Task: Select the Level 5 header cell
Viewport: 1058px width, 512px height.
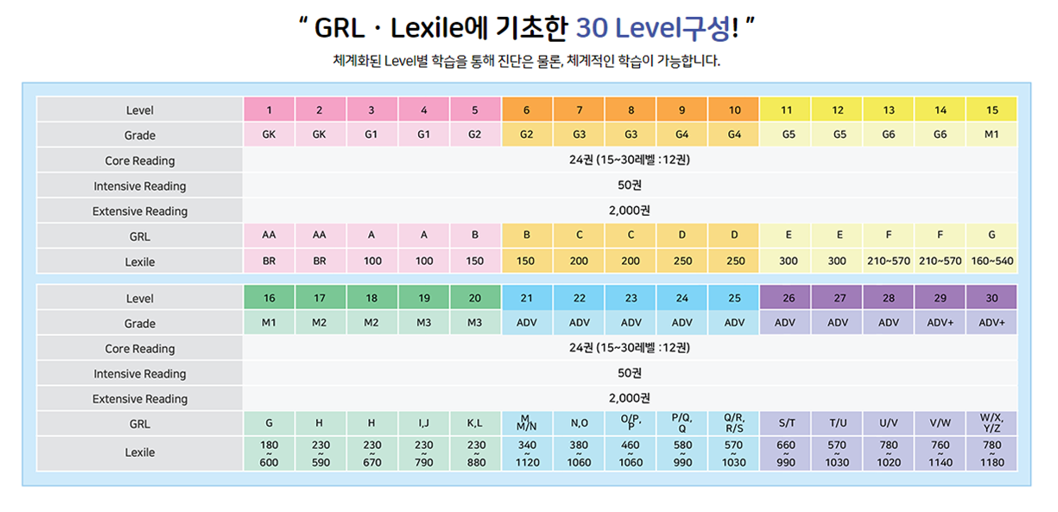Action: coord(476,109)
